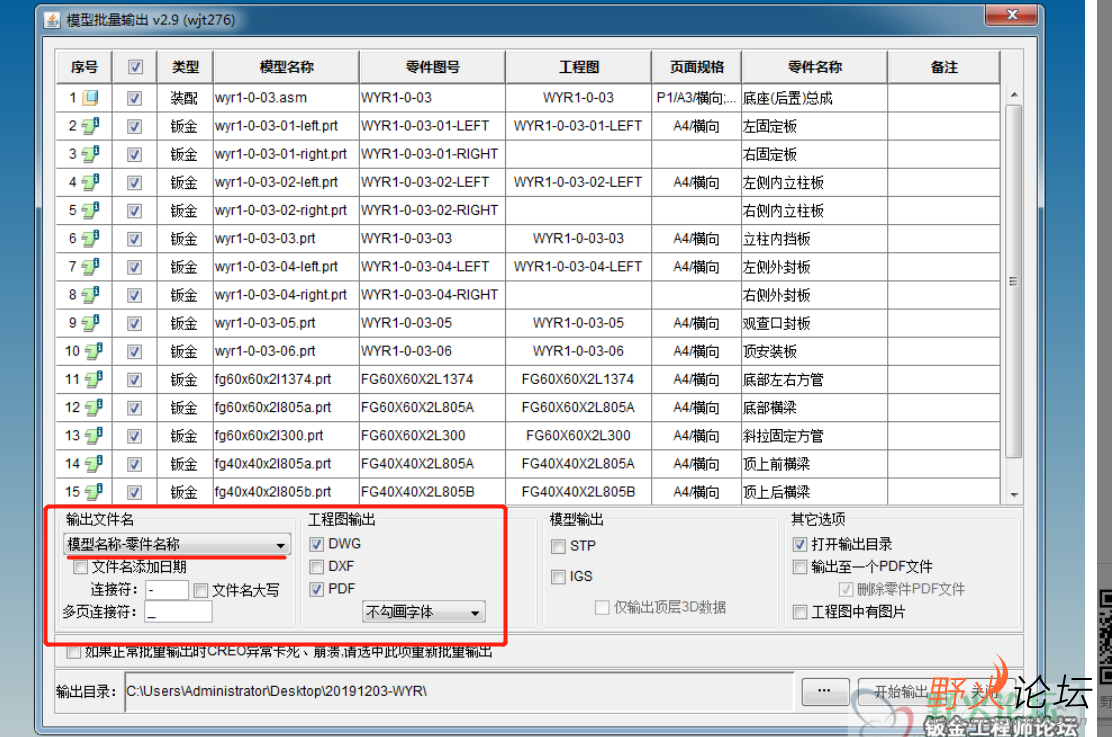Click the Java icon in the title bar
This screenshot has height=737, width=1112.
click(x=52, y=20)
